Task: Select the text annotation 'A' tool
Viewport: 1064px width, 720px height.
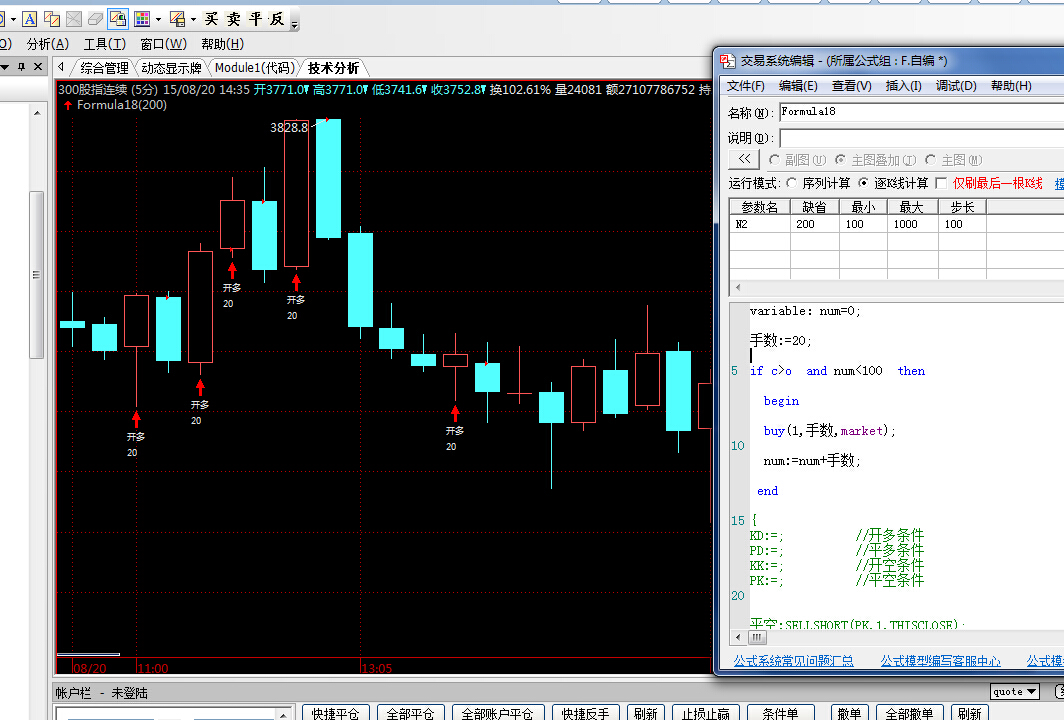Action: tap(30, 19)
